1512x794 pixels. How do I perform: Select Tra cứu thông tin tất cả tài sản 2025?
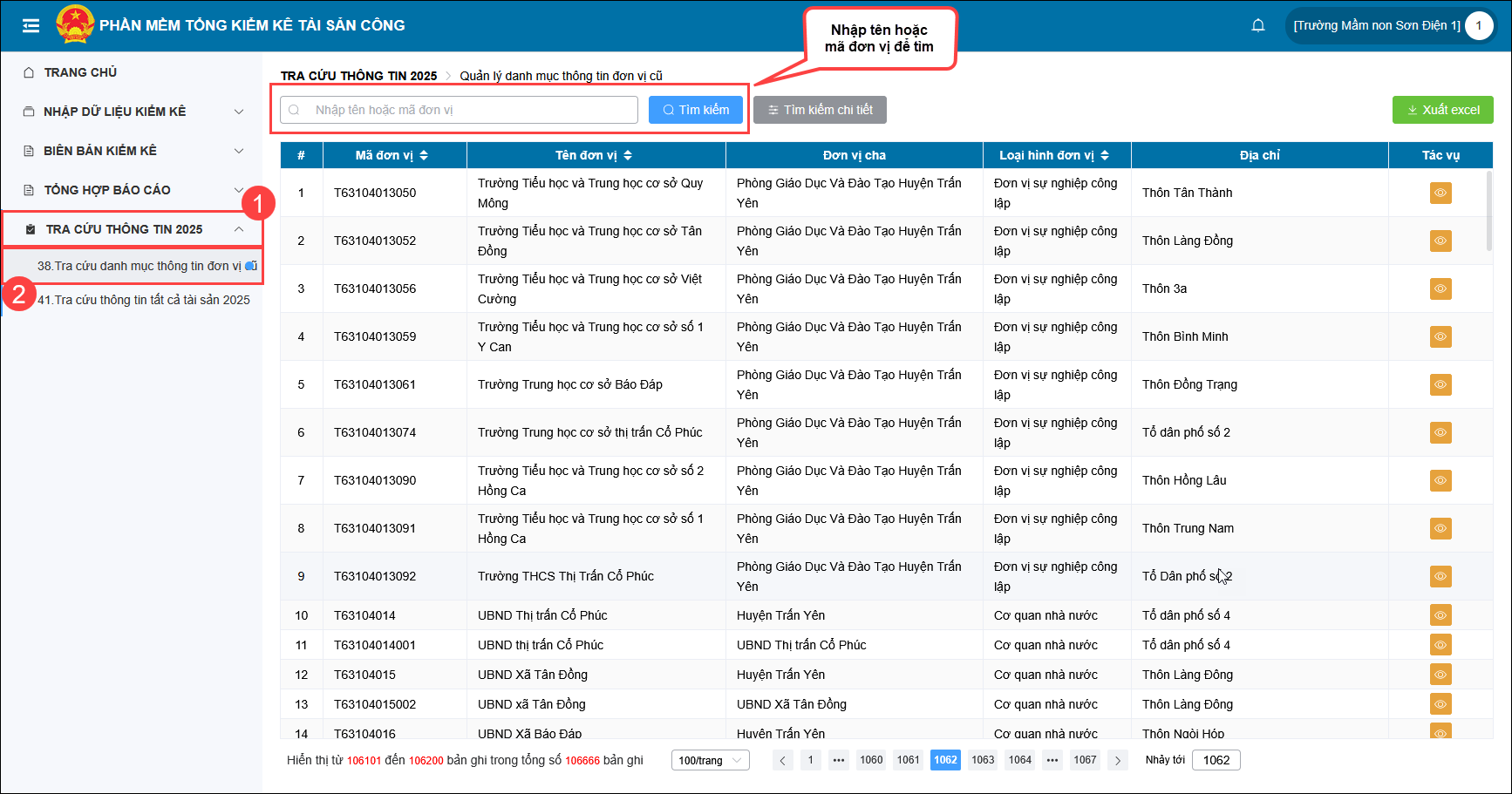pos(143,300)
